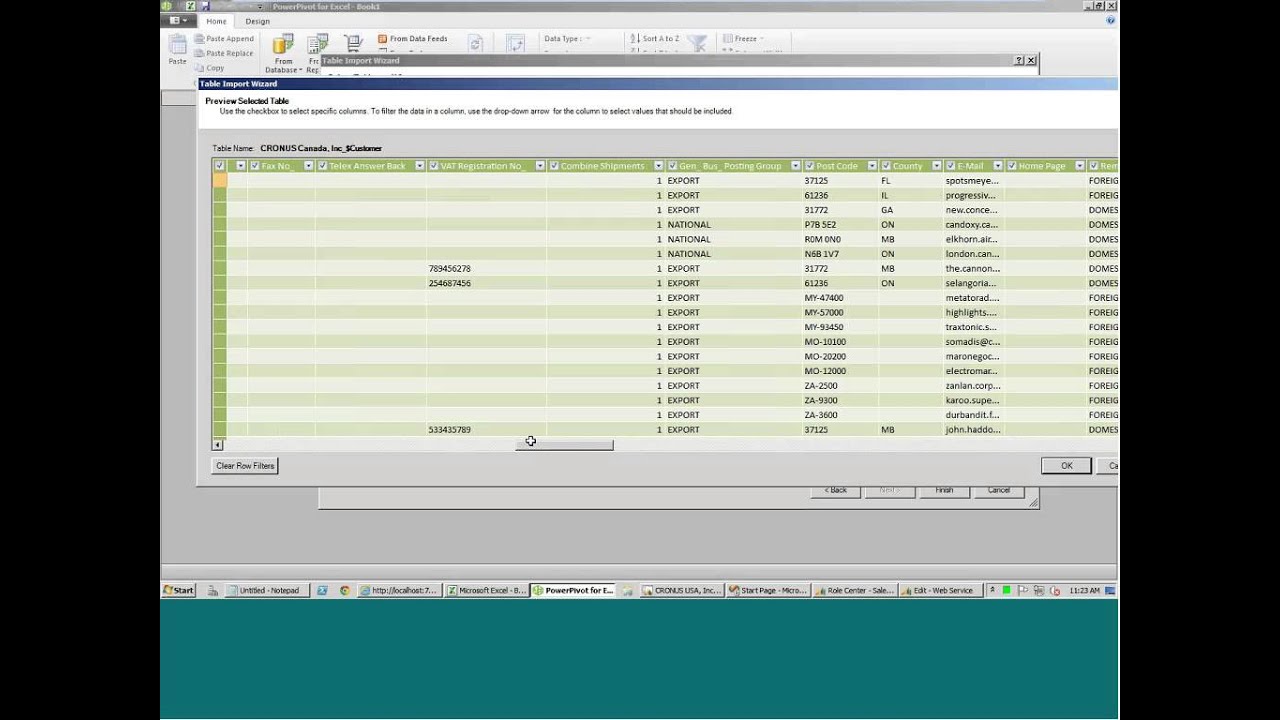Switch to the Home ribbon tab
This screenshot has height=720, width=1280.
pyautogui.click(x=216, y=21)
